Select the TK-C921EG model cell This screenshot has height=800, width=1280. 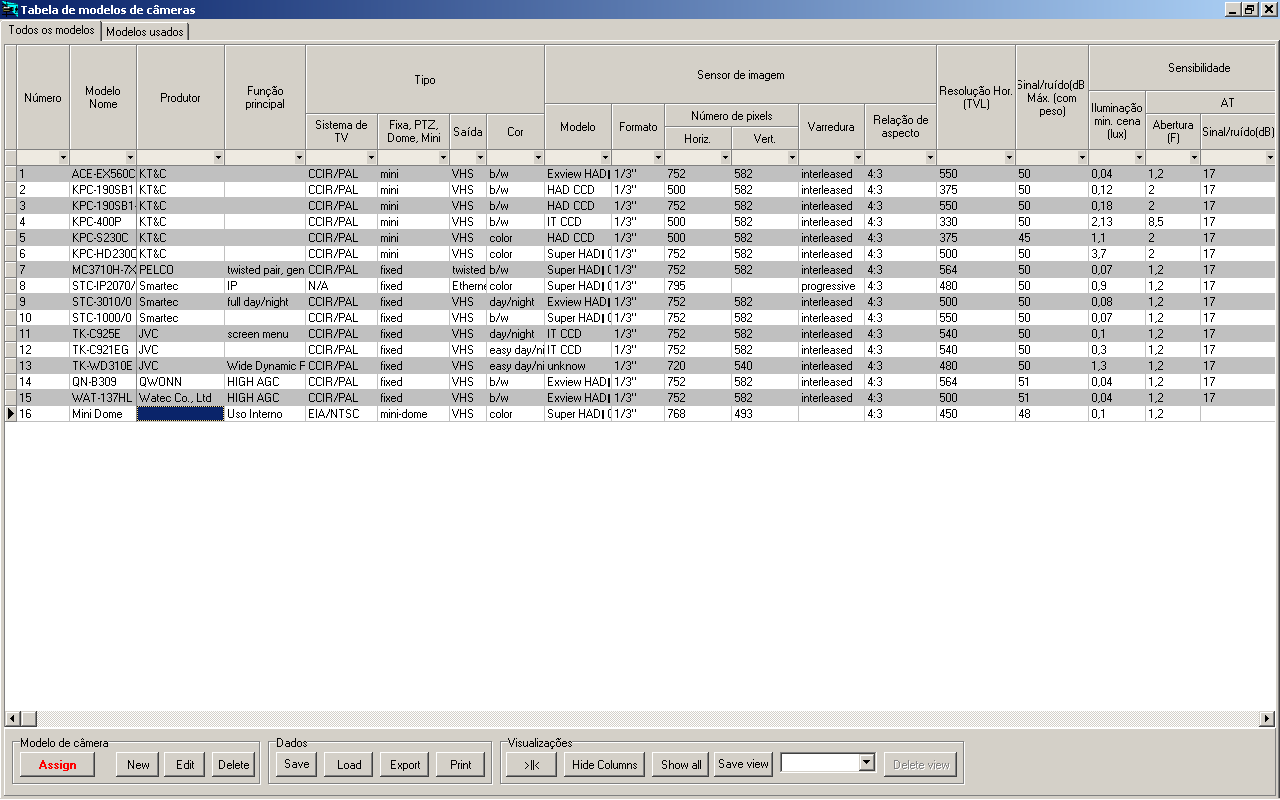[x=103, y=350]
